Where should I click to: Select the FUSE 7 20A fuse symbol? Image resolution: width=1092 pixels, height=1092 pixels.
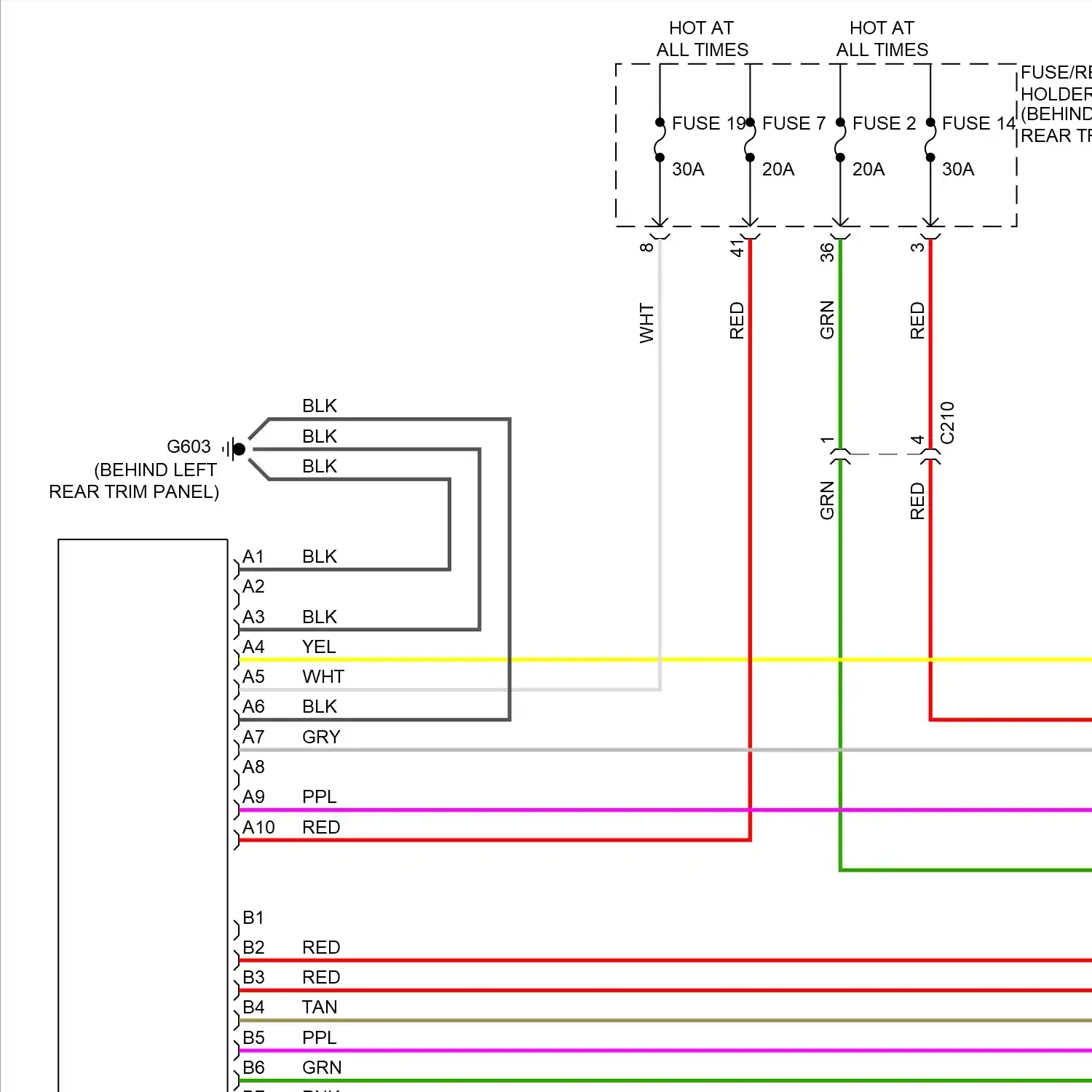pos(749,138)
